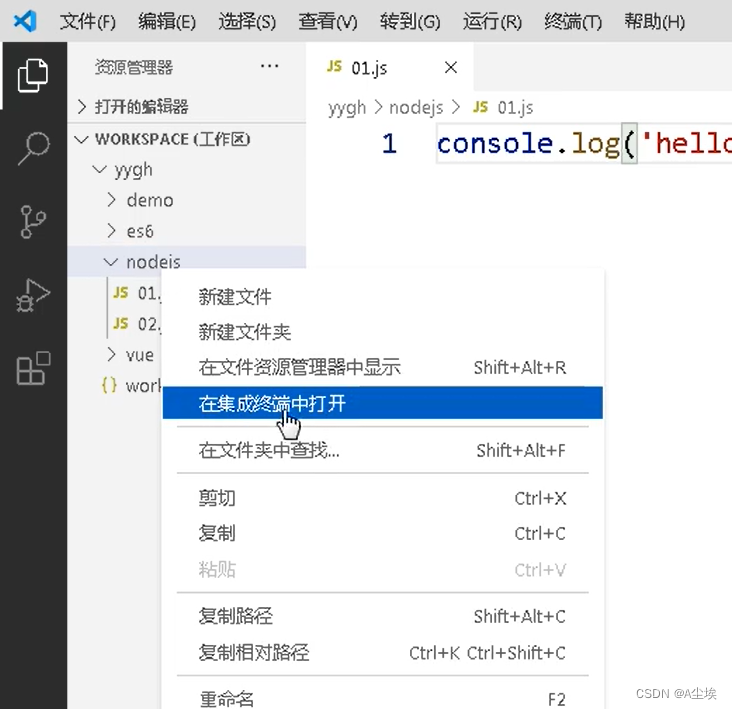Choose 重命名 from context menu
This screenshot has width=732, height=709.
383,699
